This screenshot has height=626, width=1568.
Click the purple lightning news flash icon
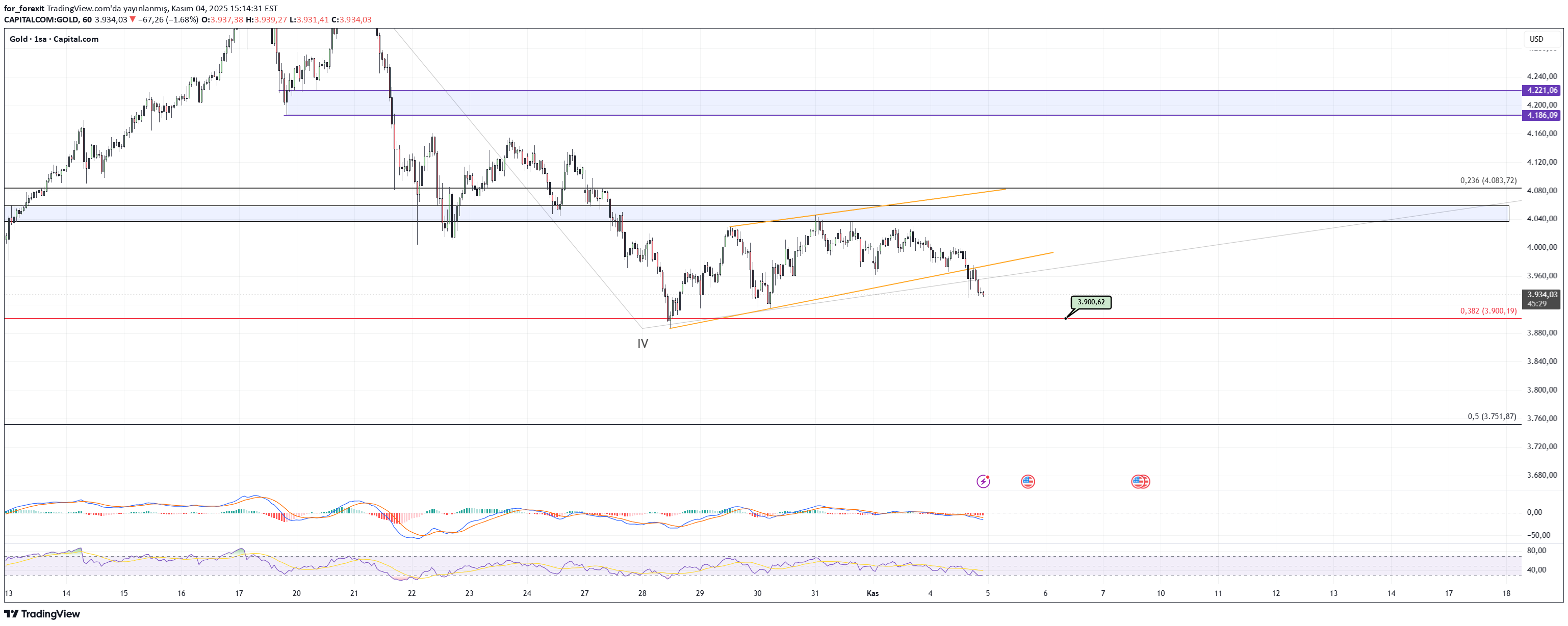[x=983, y=481]
